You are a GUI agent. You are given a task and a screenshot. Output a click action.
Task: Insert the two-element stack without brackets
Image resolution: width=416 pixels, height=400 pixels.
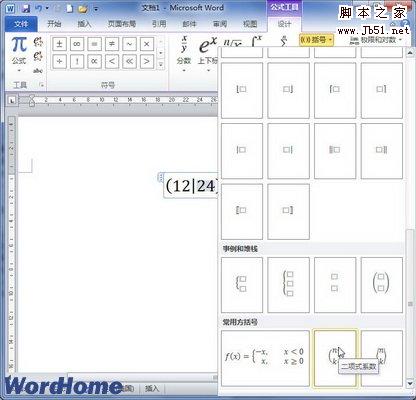point(335,285)
